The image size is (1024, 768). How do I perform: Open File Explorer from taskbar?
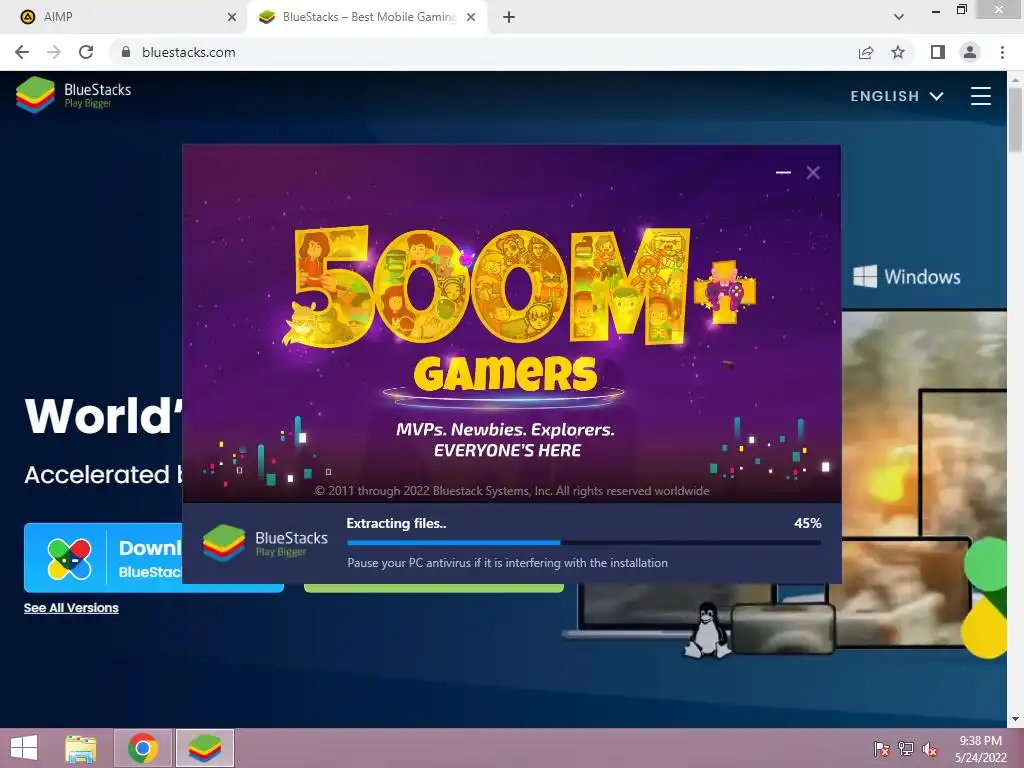click(80, 748)
